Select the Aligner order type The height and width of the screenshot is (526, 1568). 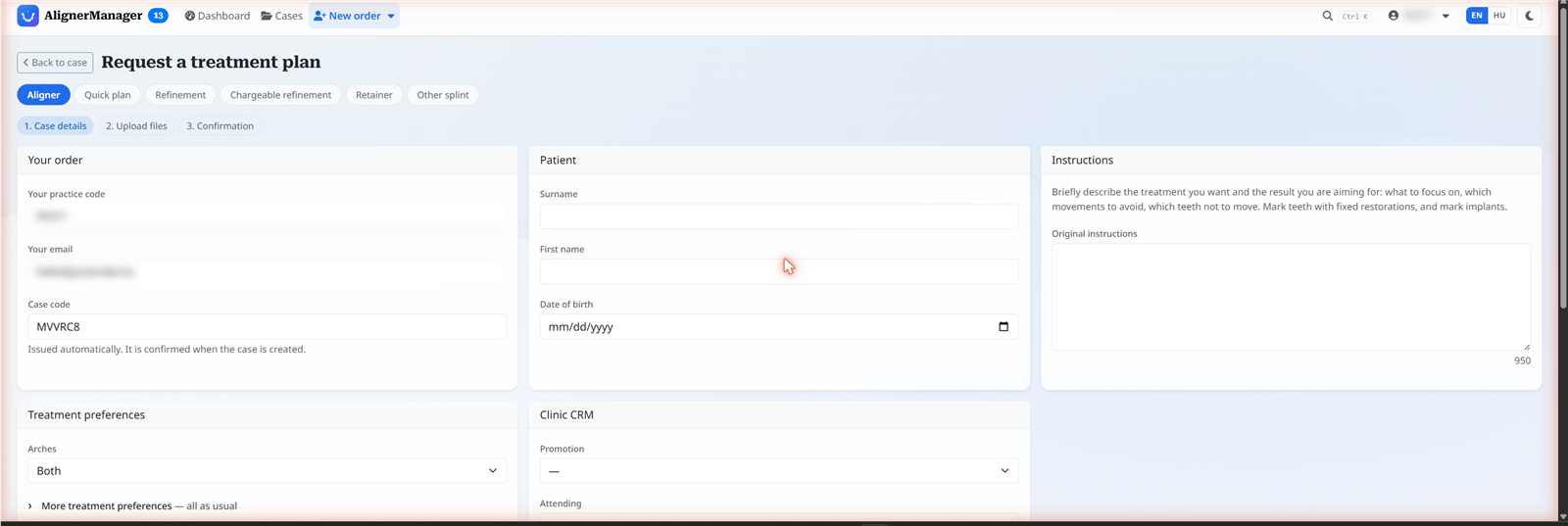coord(43,95)
